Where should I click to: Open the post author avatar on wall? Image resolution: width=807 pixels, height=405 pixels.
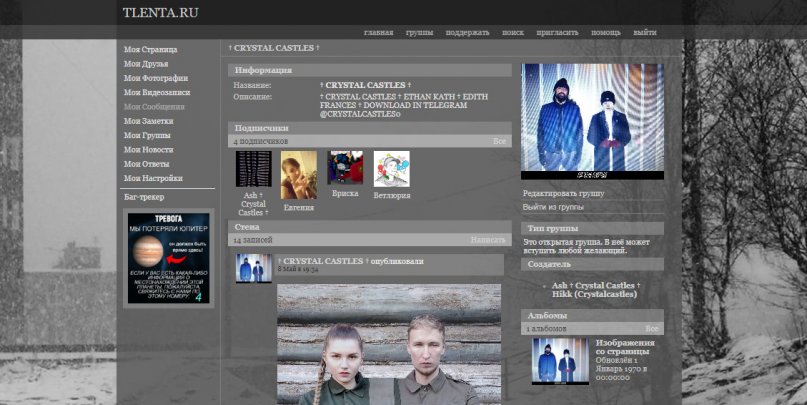[254, 268]
